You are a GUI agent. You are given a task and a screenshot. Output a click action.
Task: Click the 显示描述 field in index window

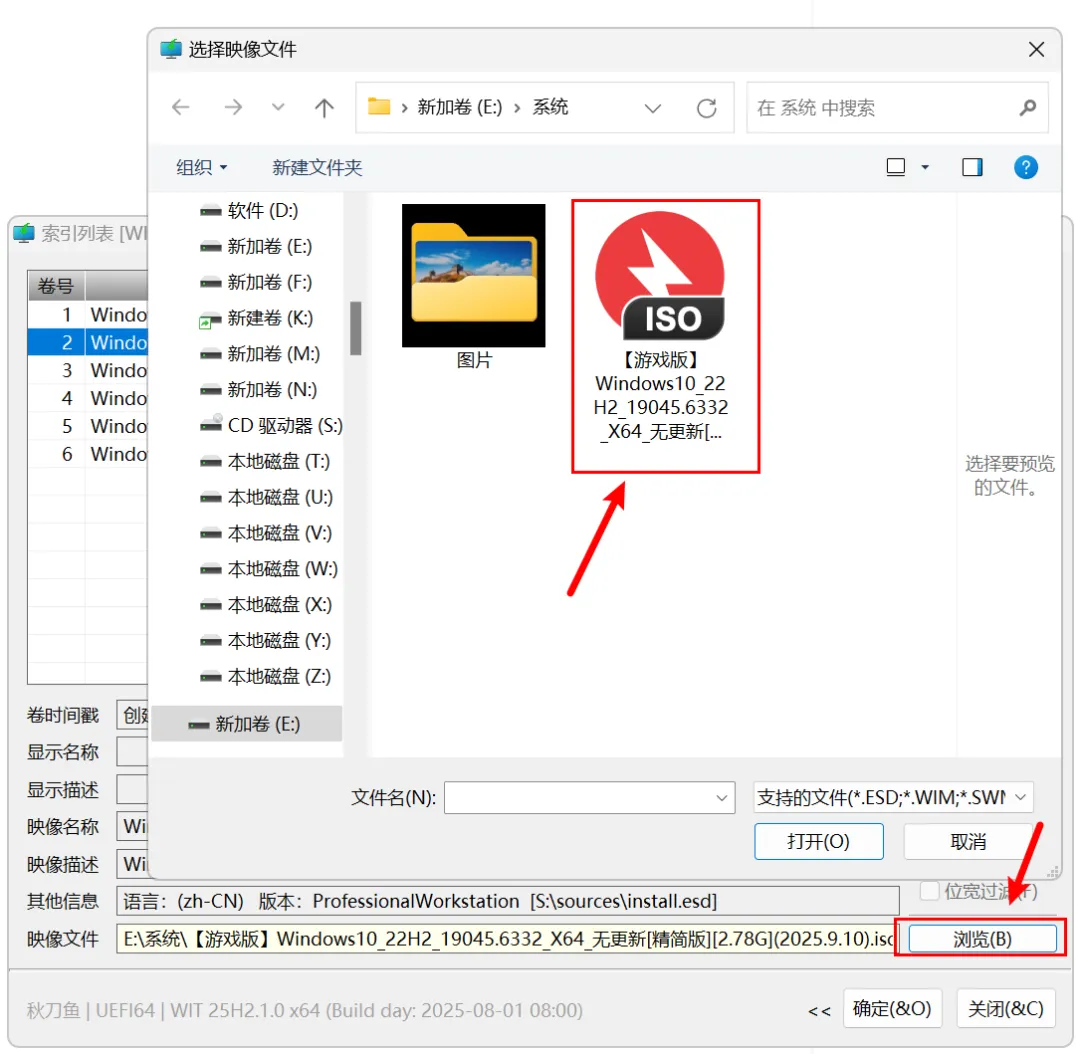coord(132,789)
